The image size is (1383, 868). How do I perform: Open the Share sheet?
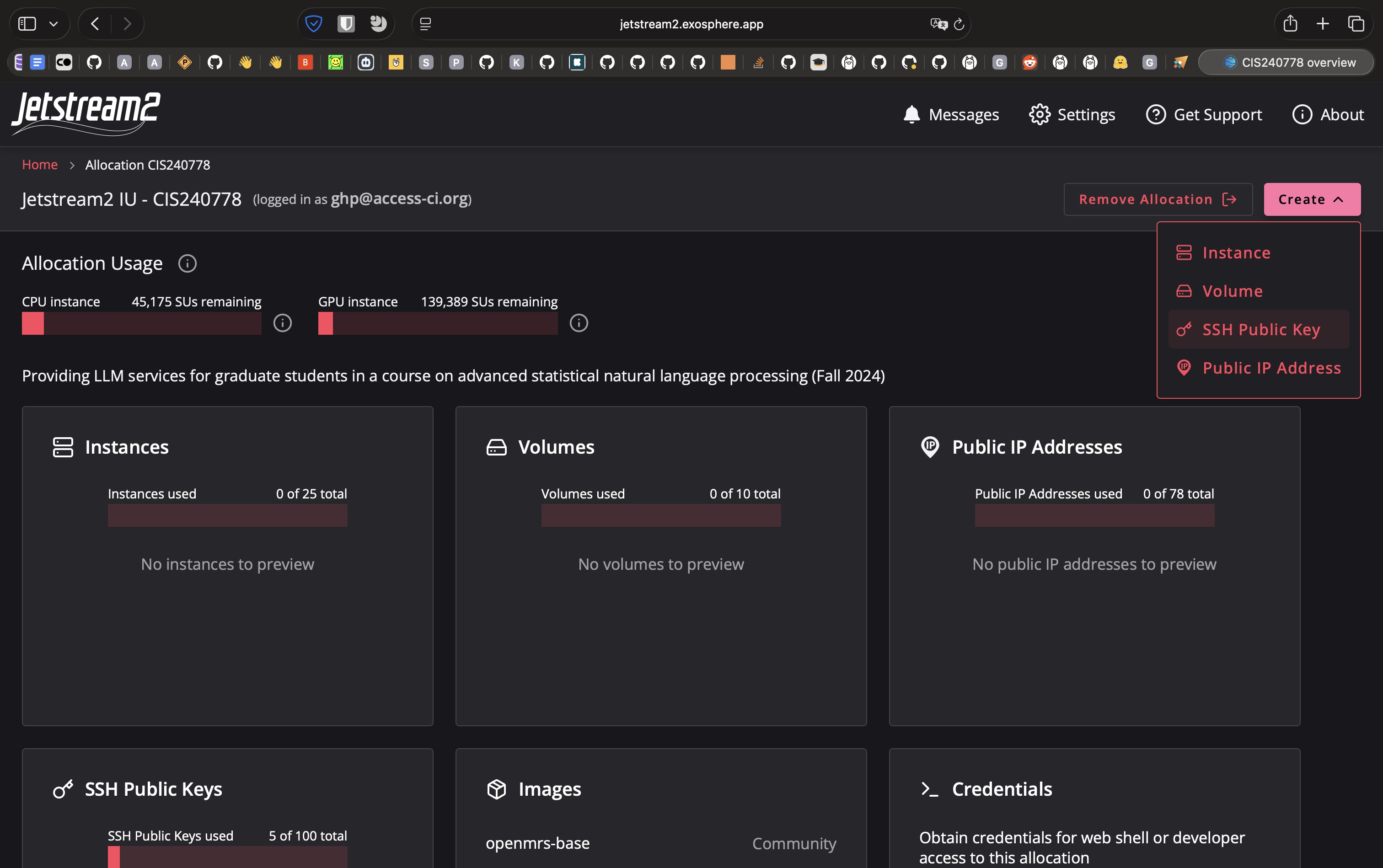pyautogui.click(x=1290, y=23)
